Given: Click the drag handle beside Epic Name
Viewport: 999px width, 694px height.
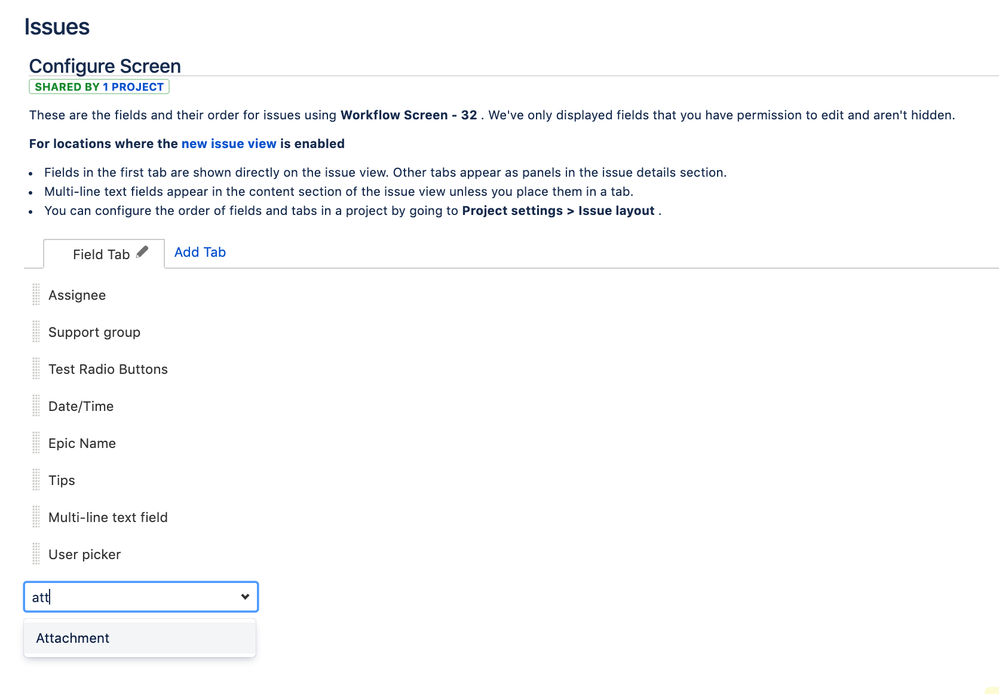Looking at the screenshot, I should (x=36, y=443).
